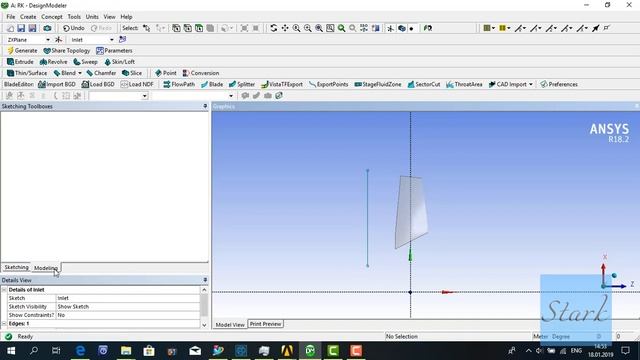Open the Preferences button
The height and width of the screenshot is (360, 640).
click(x=559, y=84)
